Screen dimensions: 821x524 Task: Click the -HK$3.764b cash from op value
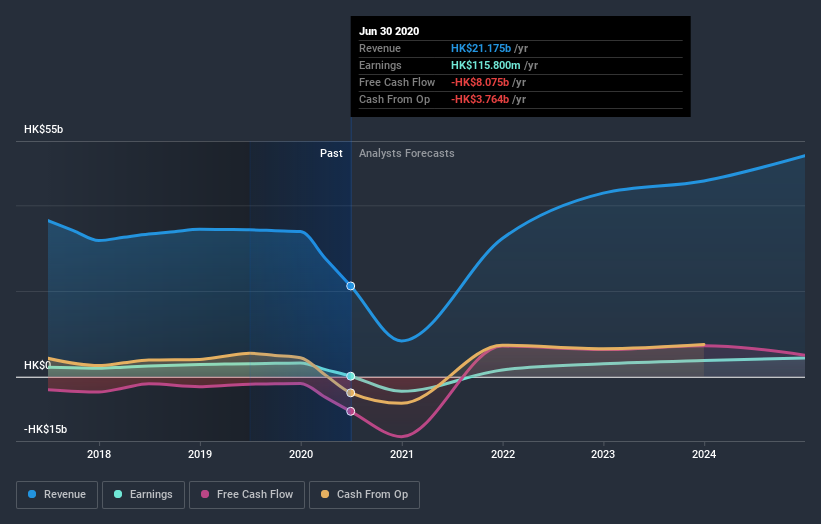480,99
